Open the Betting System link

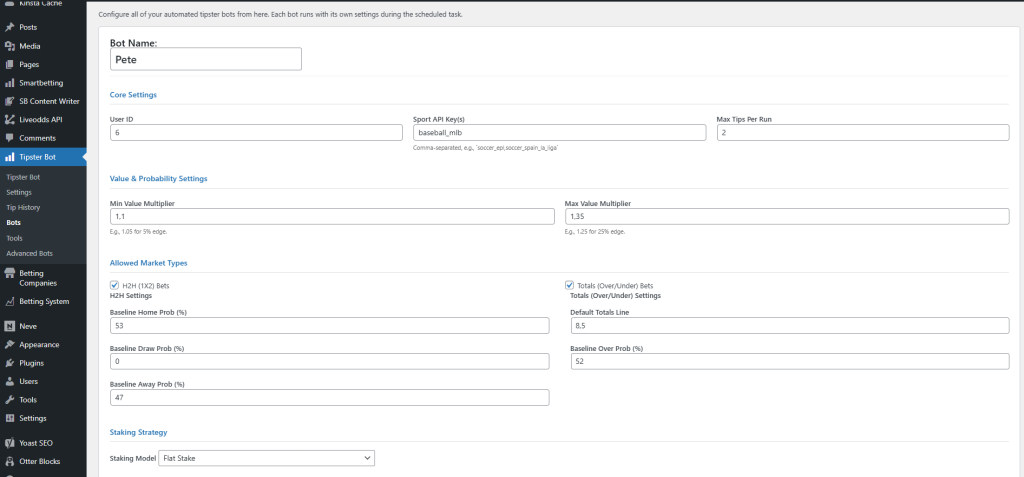click(x=44, y=301)
